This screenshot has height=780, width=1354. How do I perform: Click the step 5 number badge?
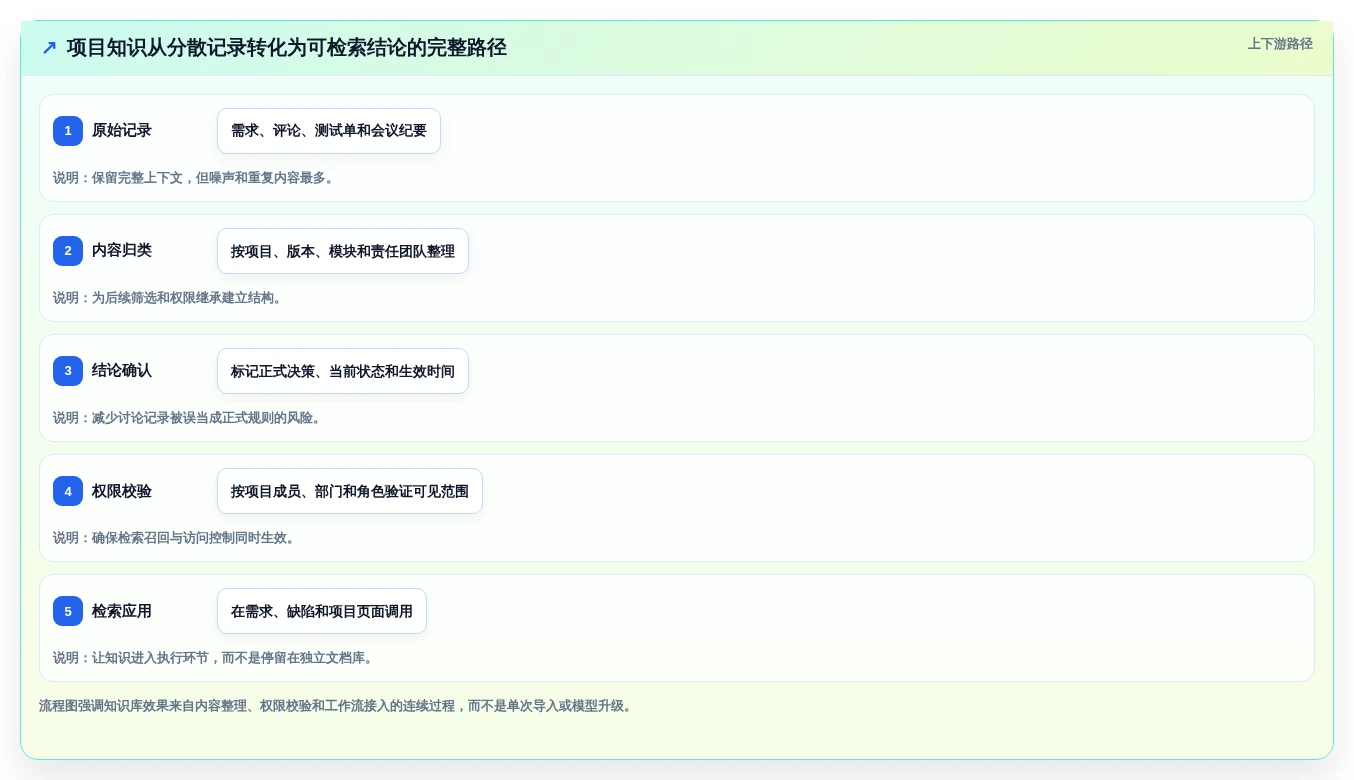(68, 611)
